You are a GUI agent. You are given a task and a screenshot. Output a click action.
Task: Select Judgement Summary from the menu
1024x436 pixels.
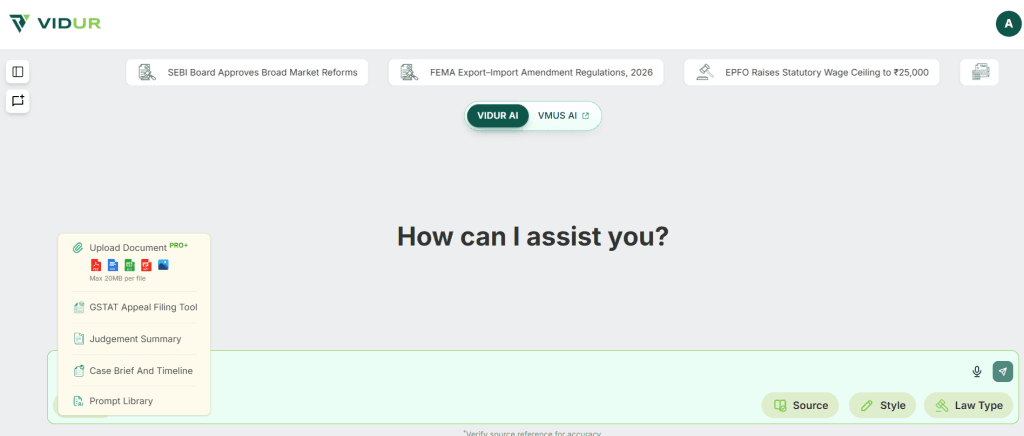[x=134, y=339]
